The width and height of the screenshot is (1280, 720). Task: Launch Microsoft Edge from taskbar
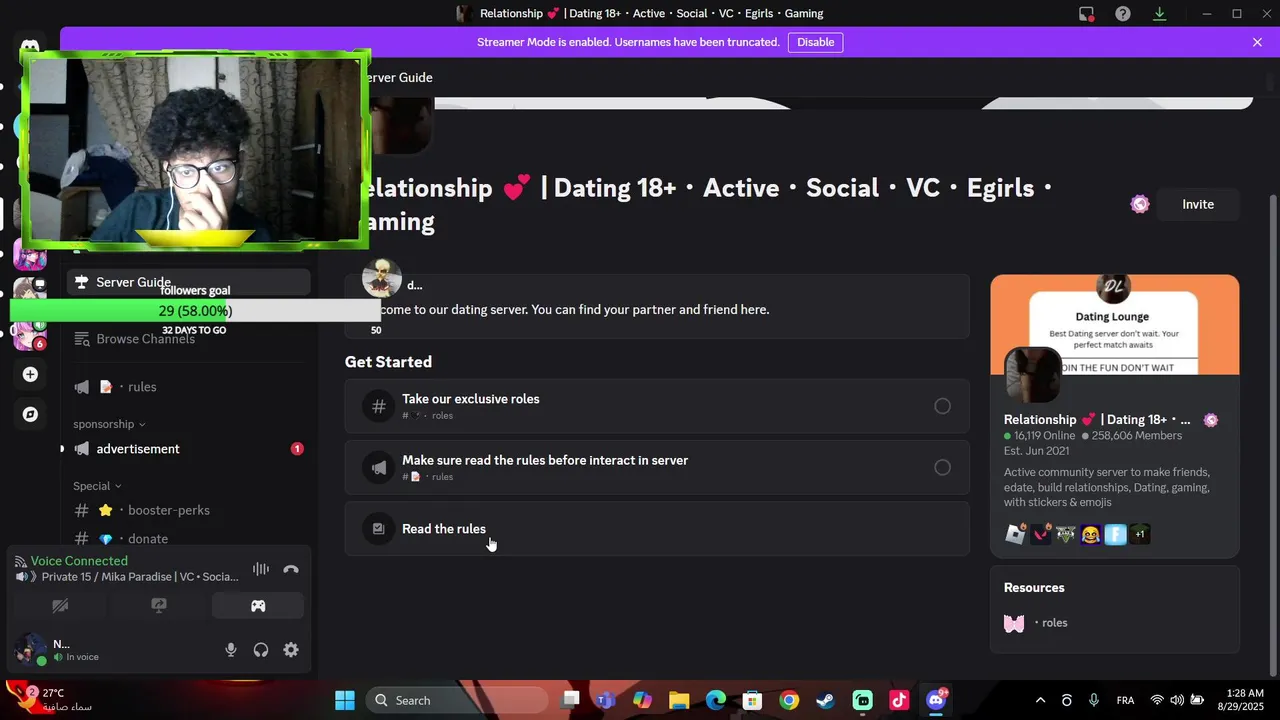click(716, 700)
